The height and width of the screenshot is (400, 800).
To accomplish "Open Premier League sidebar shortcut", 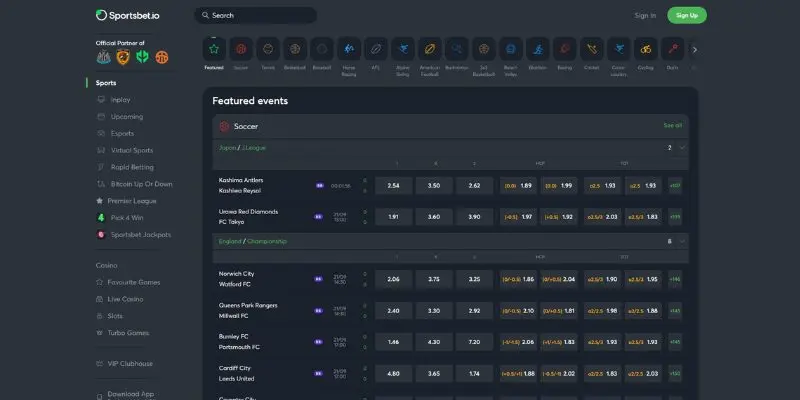I will point(132,201).
